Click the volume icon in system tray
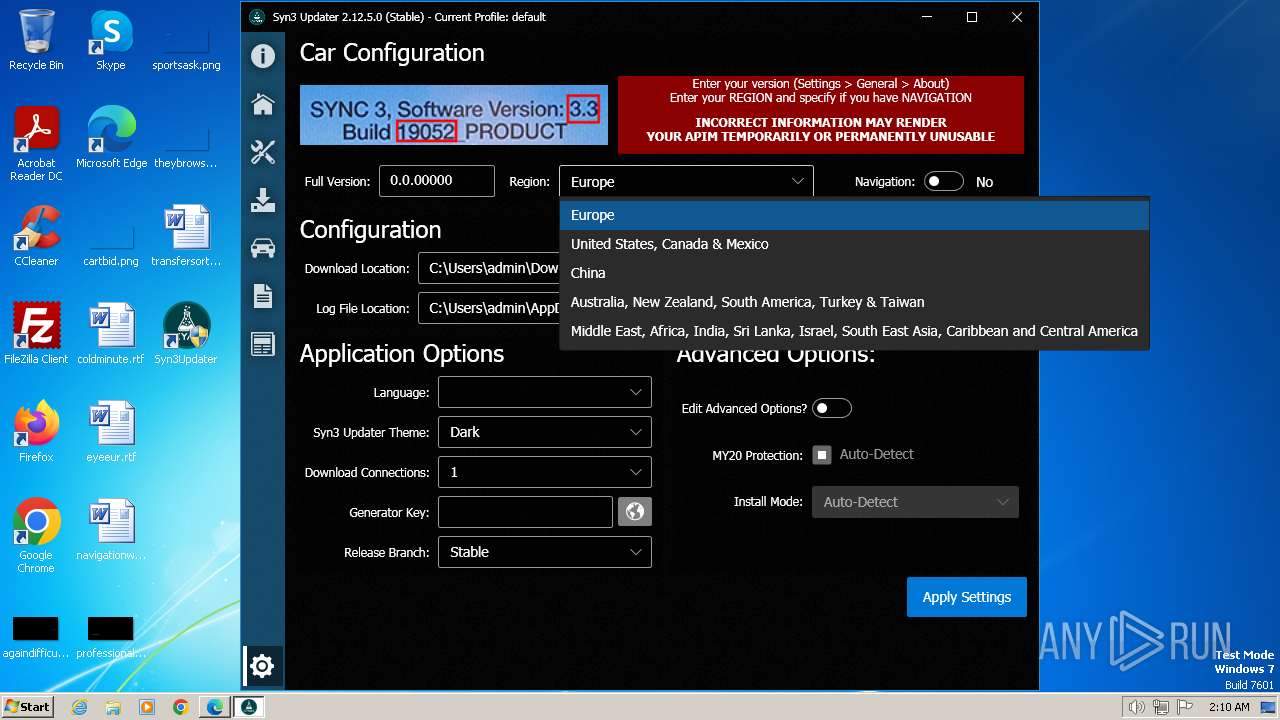The width and height of the screenshot is (1280, 720). (x=1136, y=707)
